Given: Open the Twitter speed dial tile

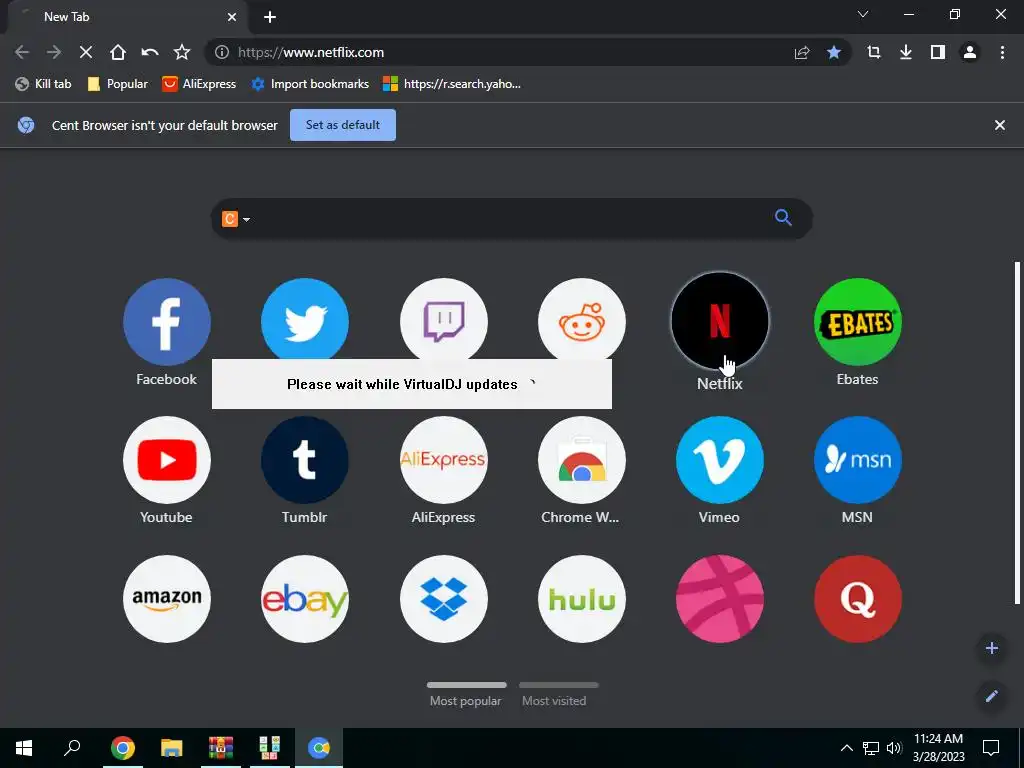Looking at the screenshot, I should coord(305,319).
